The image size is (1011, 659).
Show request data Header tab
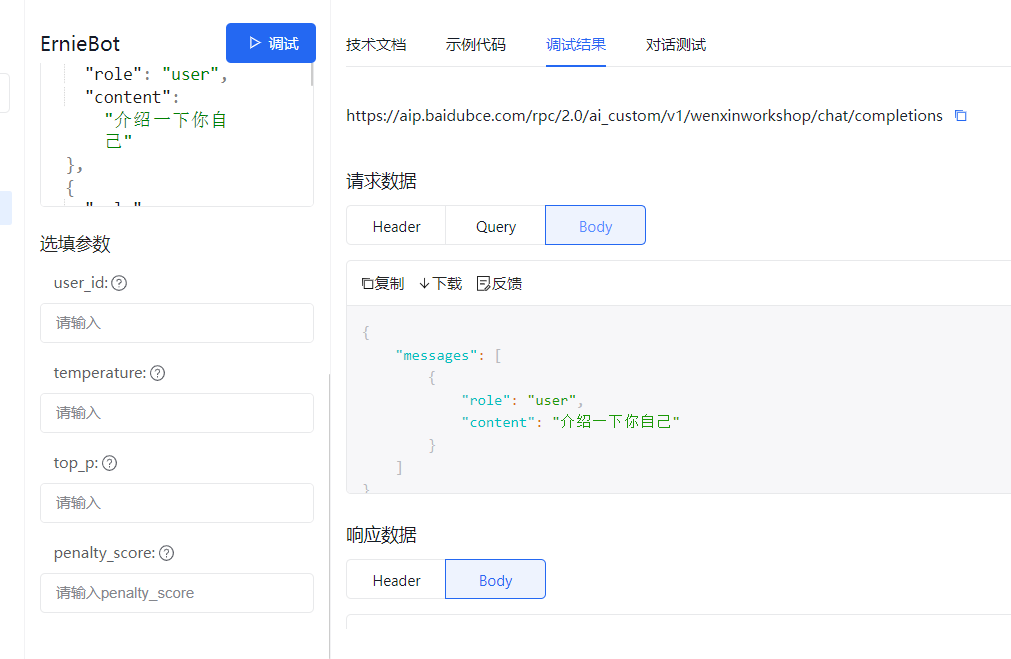396,226
